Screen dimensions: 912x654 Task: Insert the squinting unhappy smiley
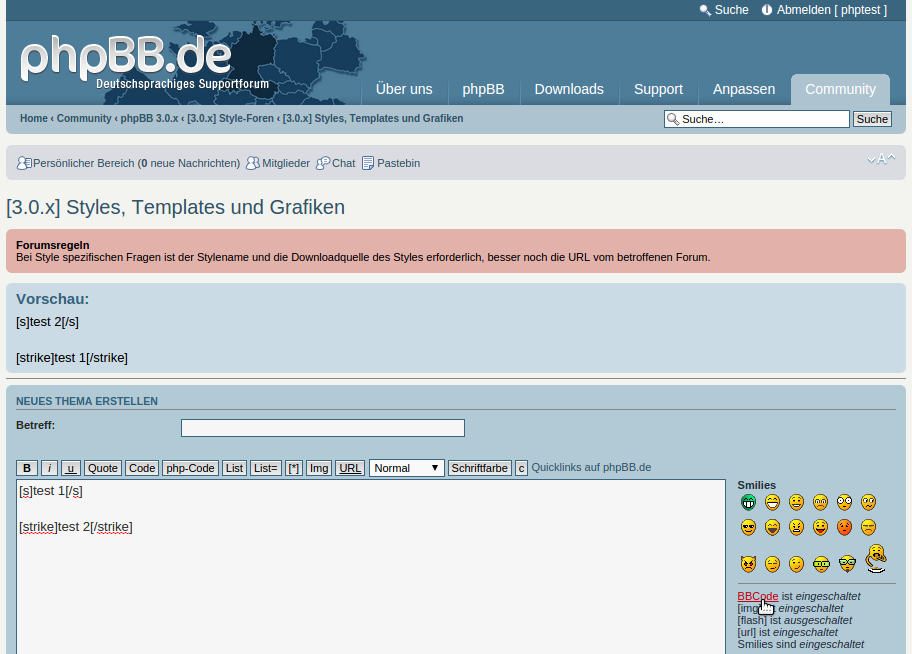(868, 528)
